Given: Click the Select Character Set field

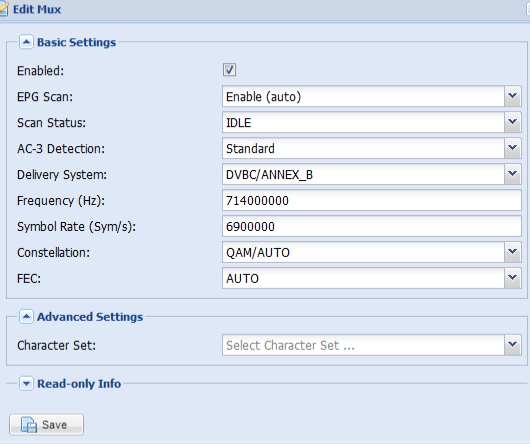Looking at the screenshot, I should (363, 345).
